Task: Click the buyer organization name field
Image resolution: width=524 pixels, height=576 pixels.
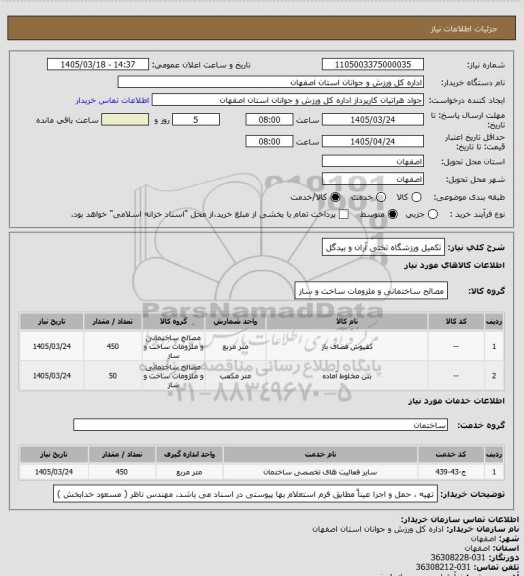Action: click(270, 82)
